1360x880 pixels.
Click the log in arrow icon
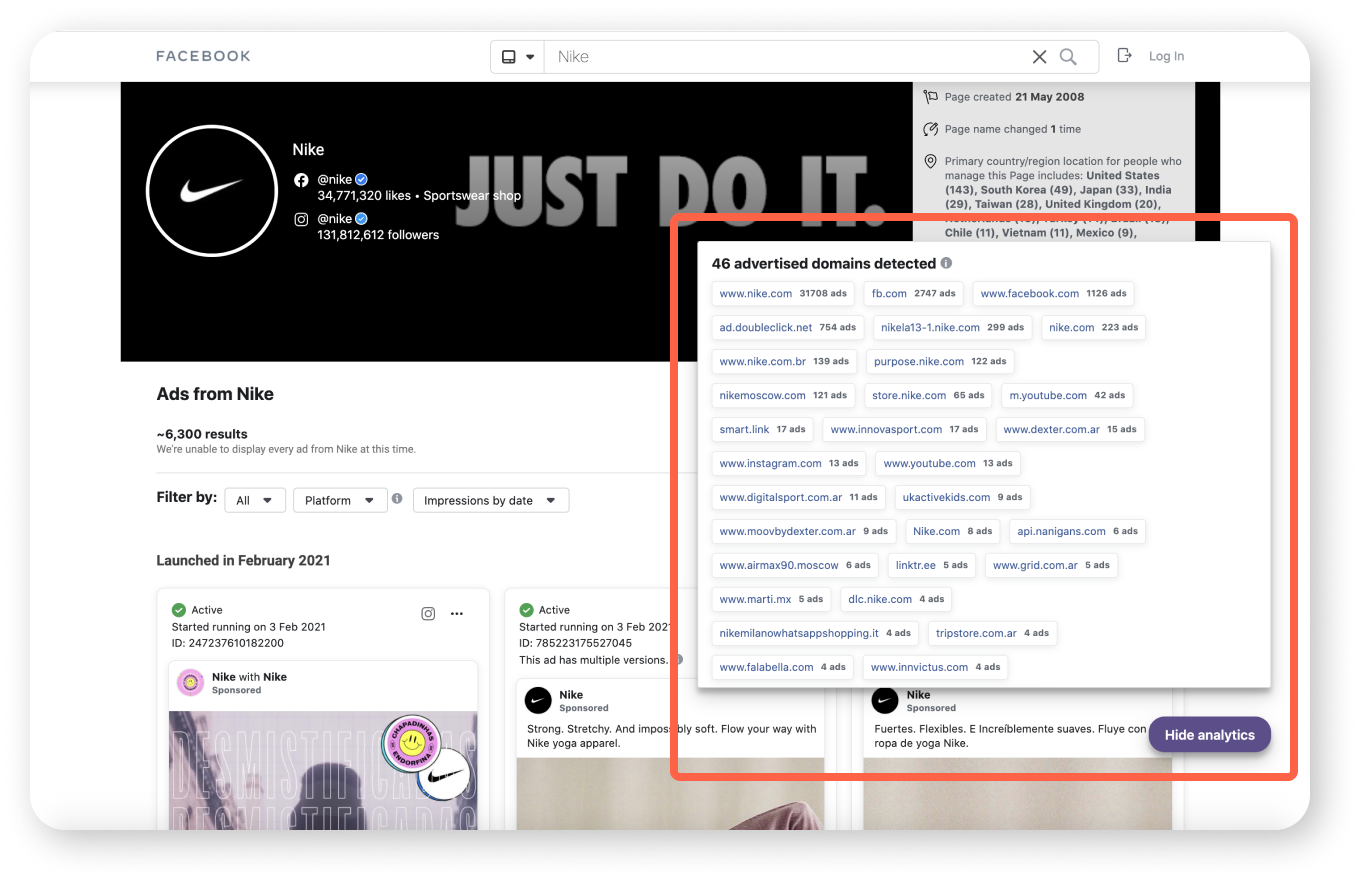(1124, 56)
